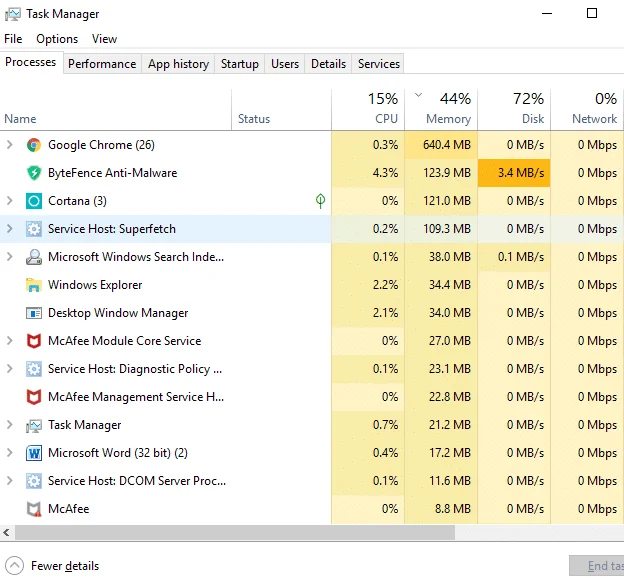Switch to the App history tab
Image resolution: width=624 pixels, height=578 pixels.
[178, 64]
